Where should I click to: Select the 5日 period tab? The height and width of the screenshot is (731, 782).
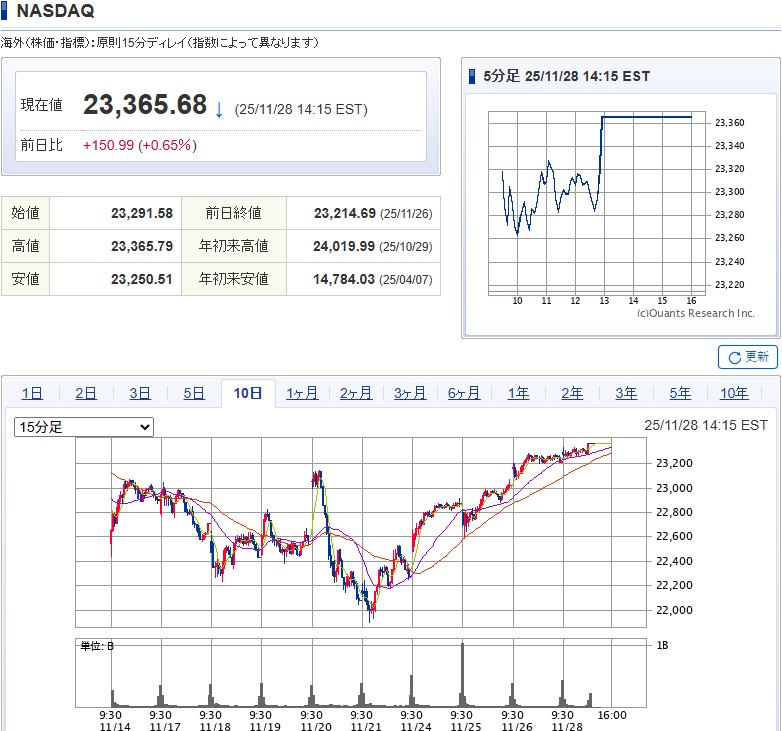click(x=194, y=394)
